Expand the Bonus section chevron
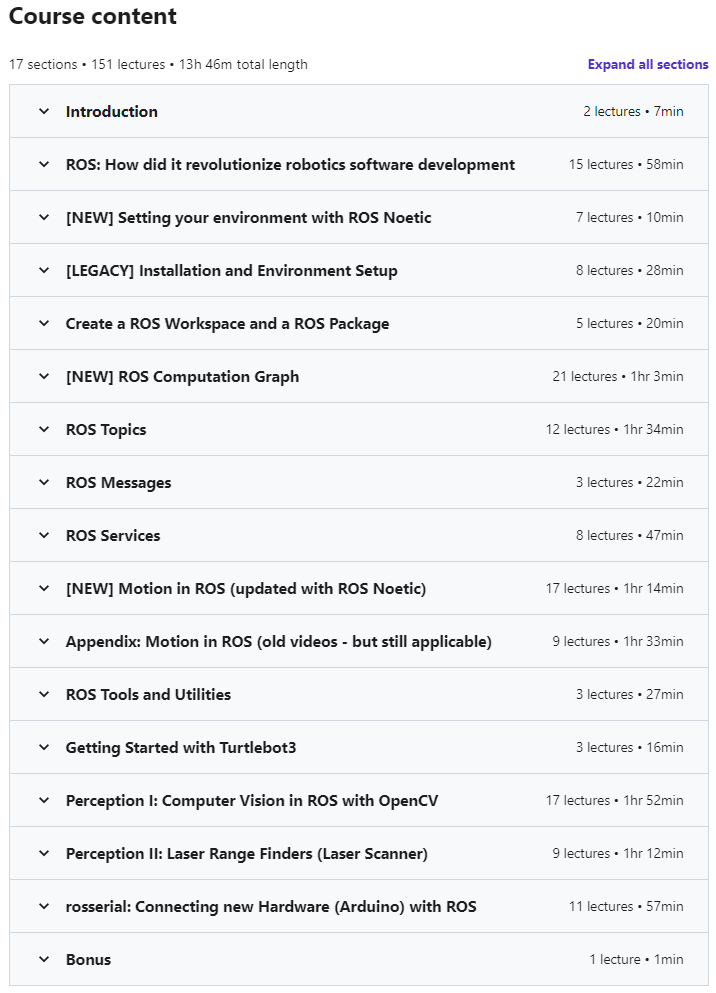716x993 pixels. coord(44,959)
